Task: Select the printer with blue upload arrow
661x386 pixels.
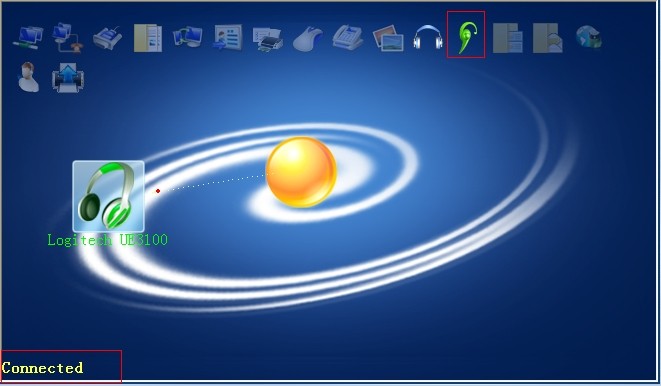Action: click(x=68, y=77)
